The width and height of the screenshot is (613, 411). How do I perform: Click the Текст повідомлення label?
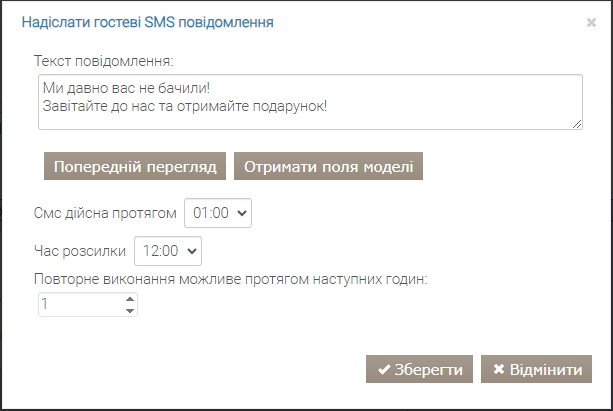[104, 61]
